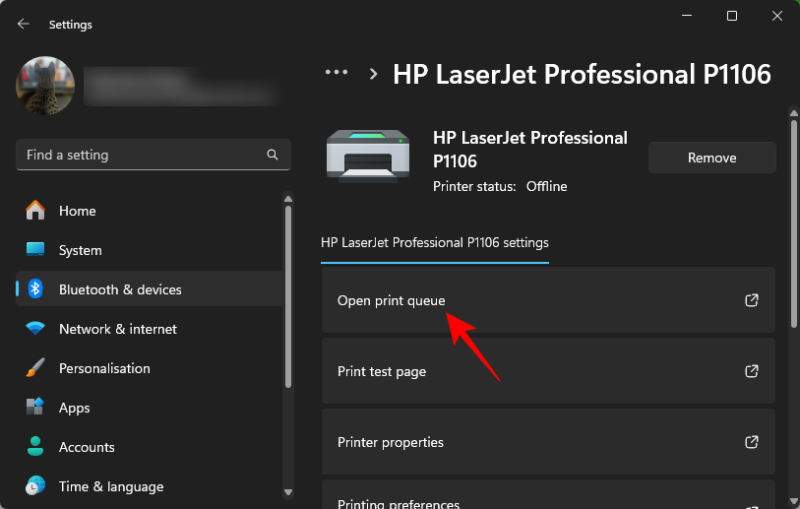
Task: Click the Network wifi icon
Action: (x=35, y=328)
